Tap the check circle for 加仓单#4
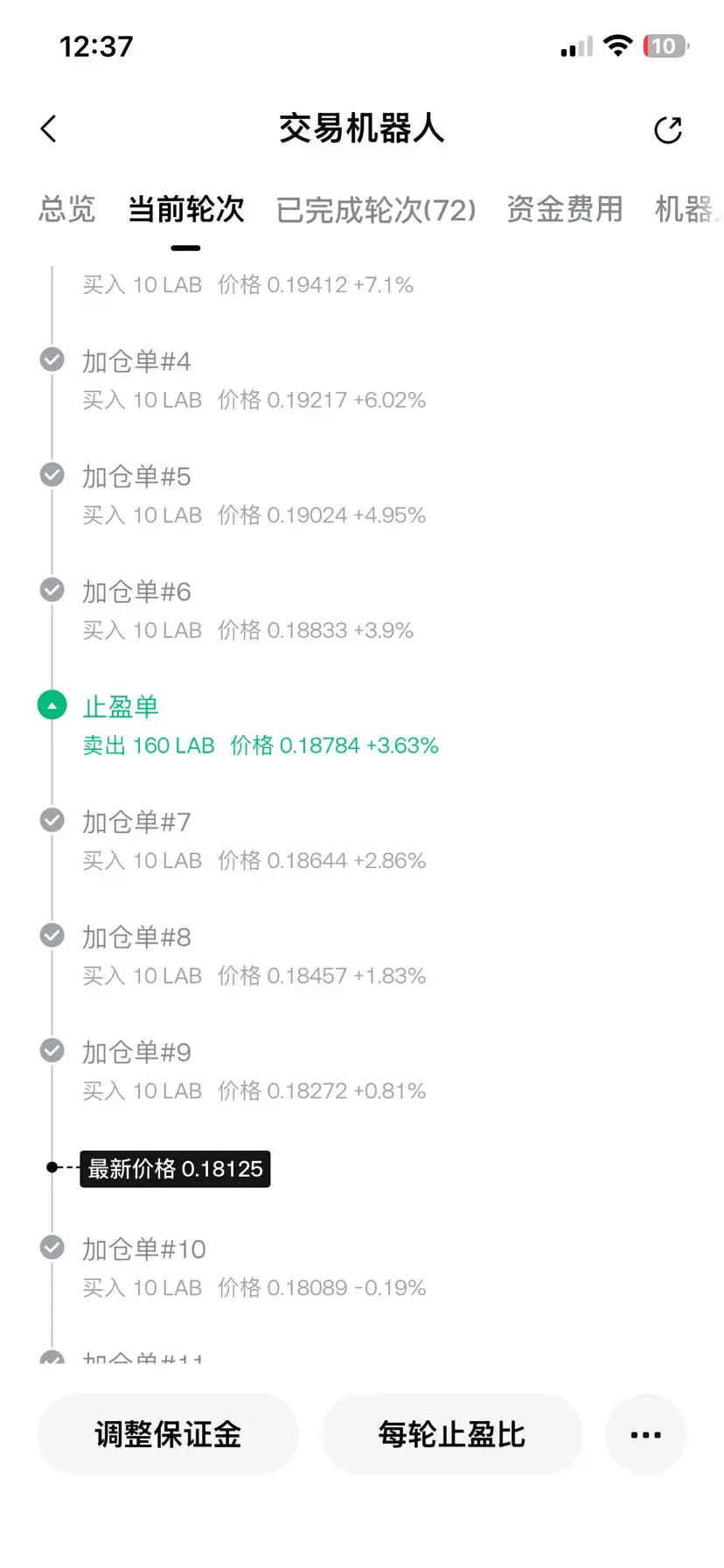The image size is (724, 1568). [x=52, y=360]
